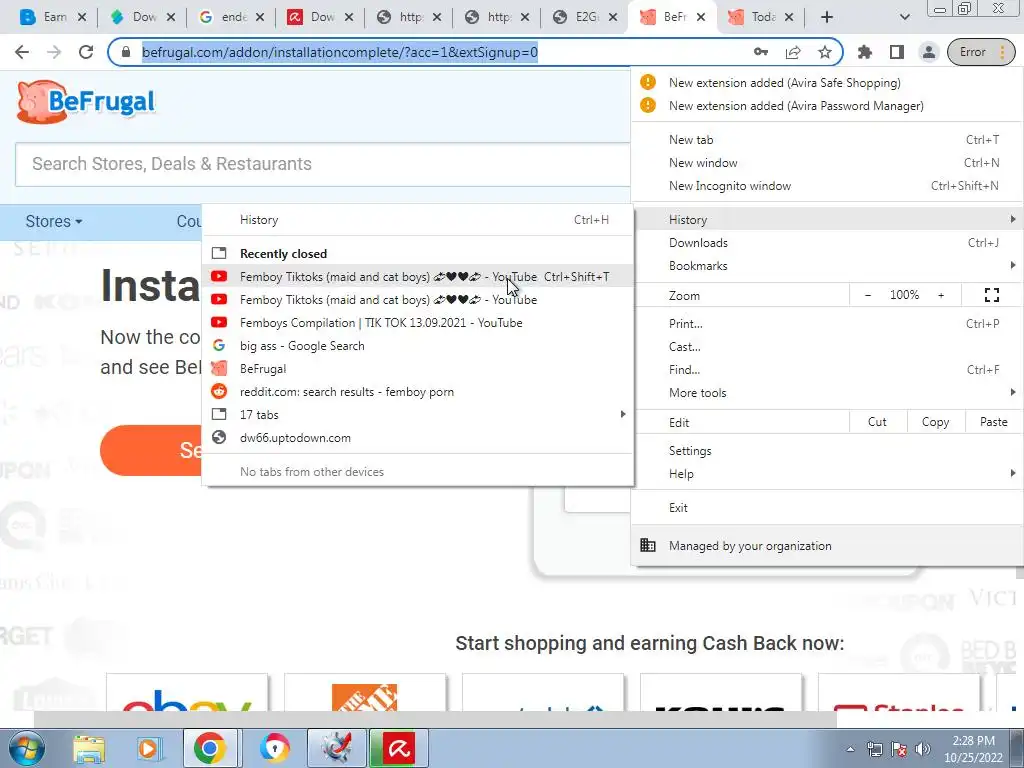1024x768 pixels.
Task: Open Windows Explorer from the taskbar
Action: pyautogui.click(x=89, y=748)
